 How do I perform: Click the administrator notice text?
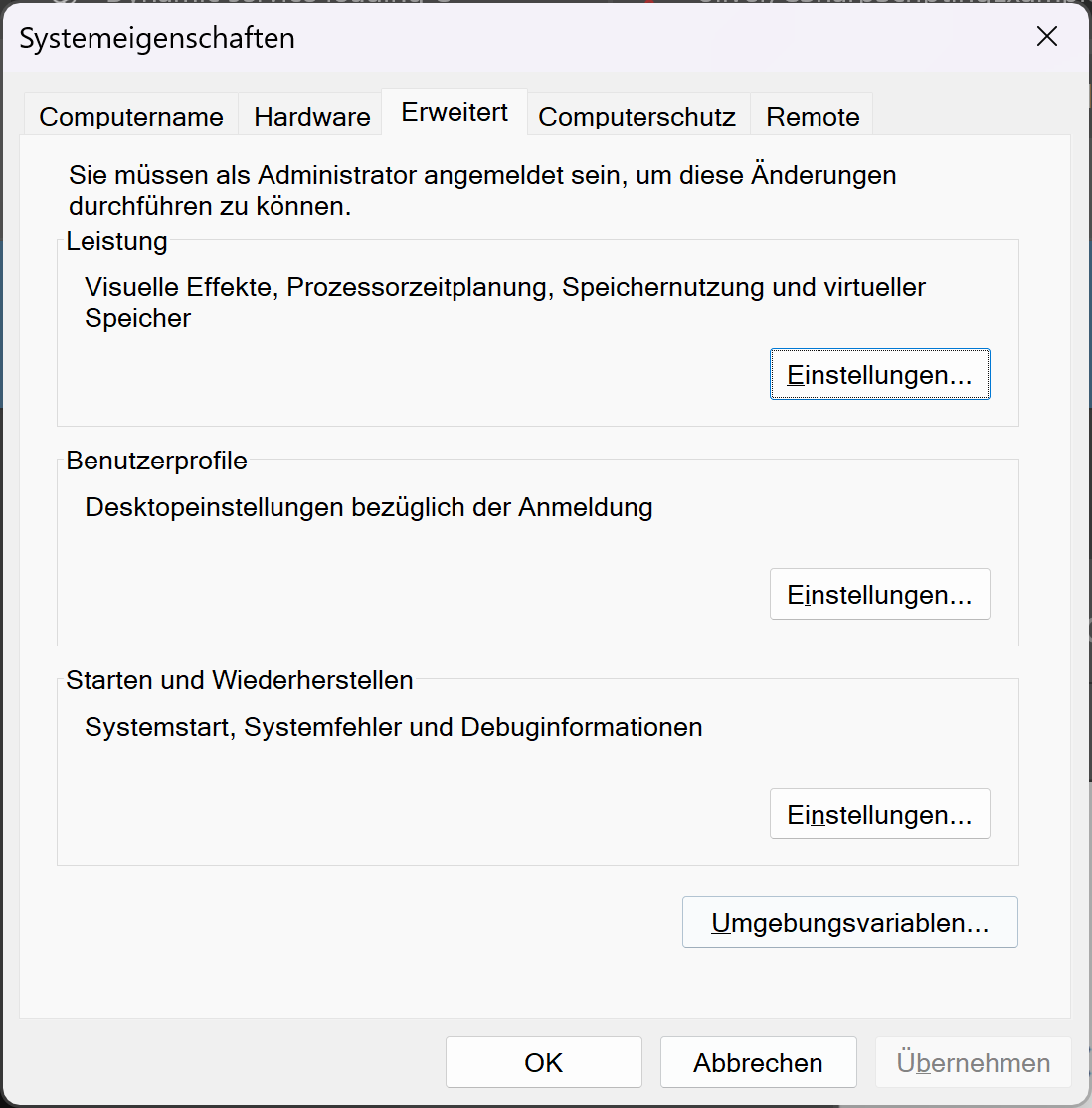[x=482, y=191]
